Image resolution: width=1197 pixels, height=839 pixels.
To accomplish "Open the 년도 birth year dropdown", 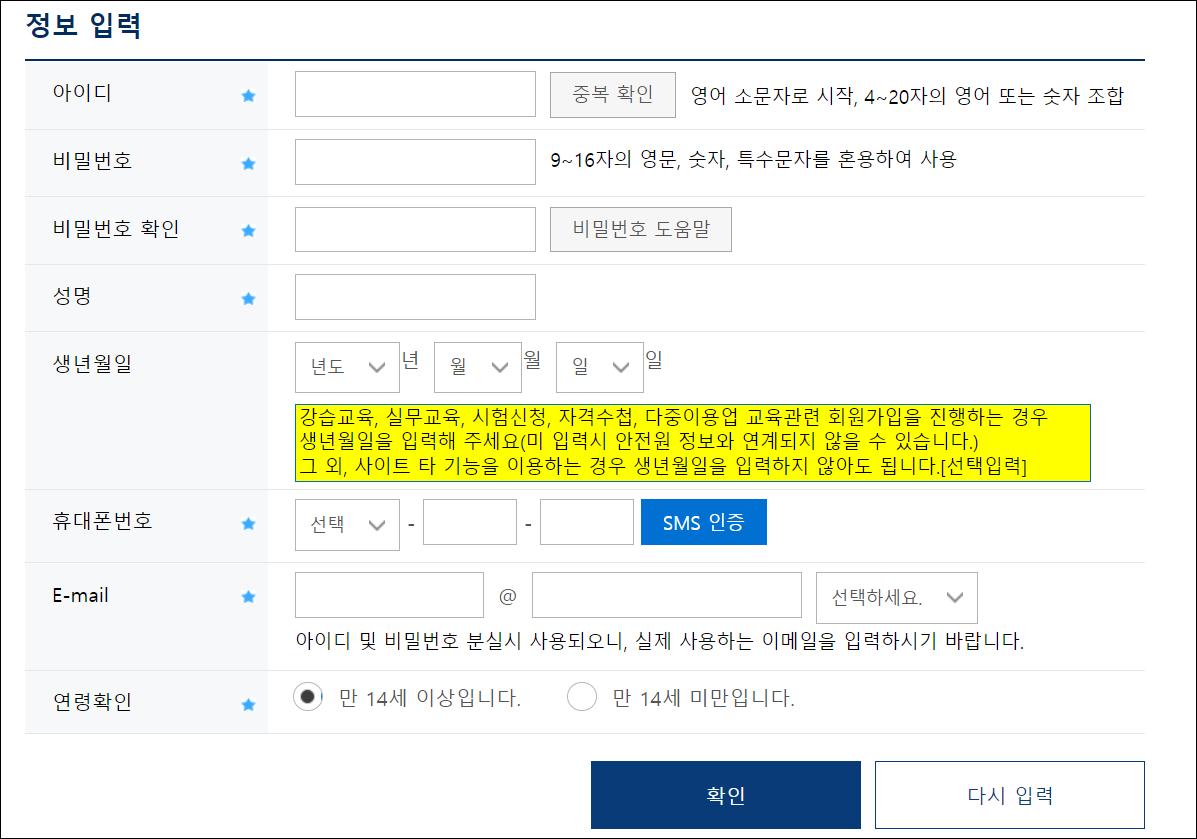I will click(x=347, y=367).
